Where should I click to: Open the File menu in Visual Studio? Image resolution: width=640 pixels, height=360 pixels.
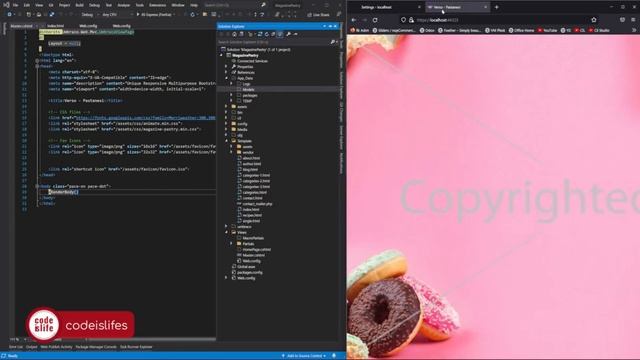(15, 5)
